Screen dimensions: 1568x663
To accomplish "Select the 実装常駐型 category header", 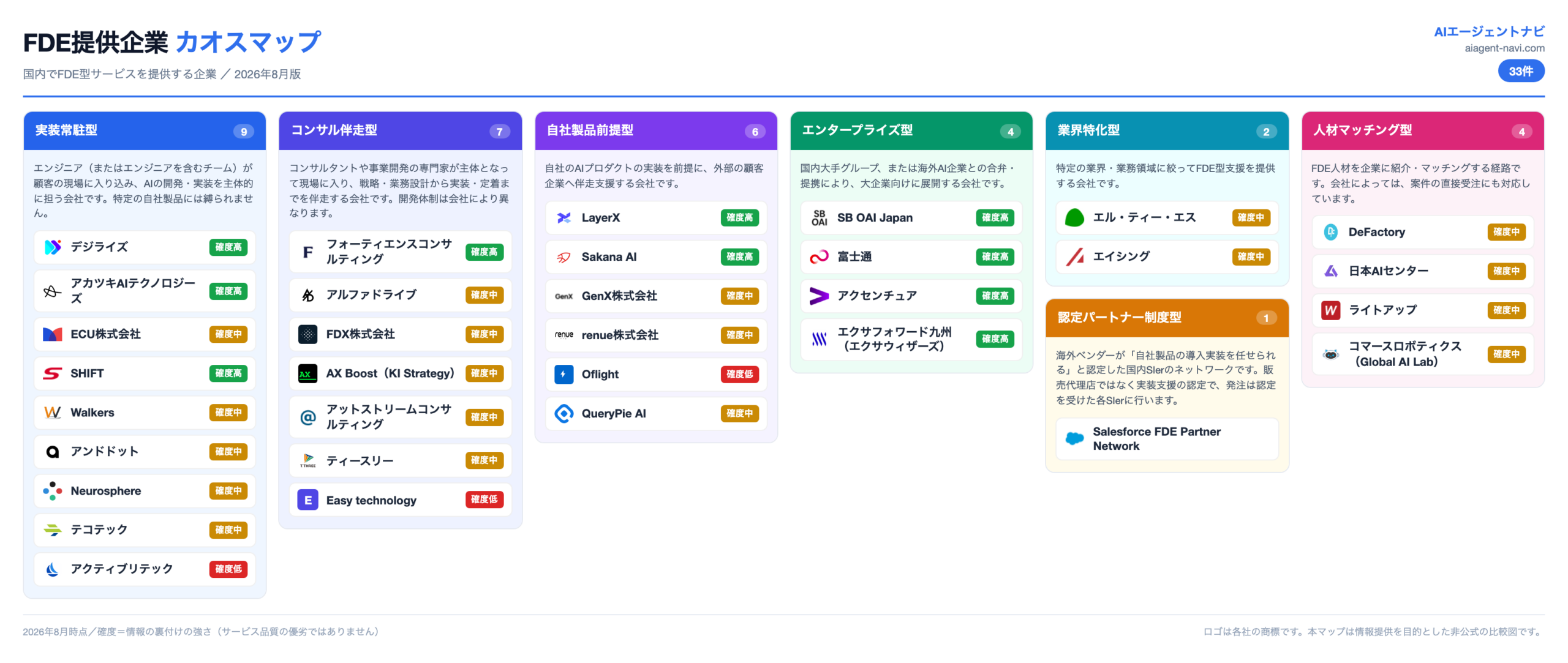I will [145, 131].
